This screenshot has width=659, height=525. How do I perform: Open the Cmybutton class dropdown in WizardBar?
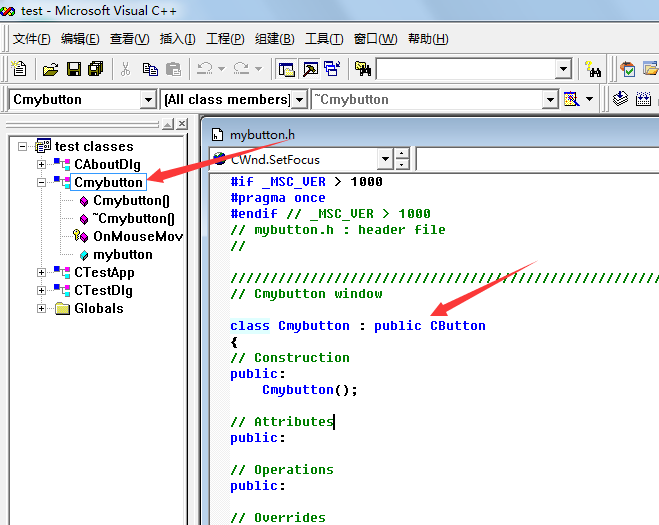(x=148, y=100)
